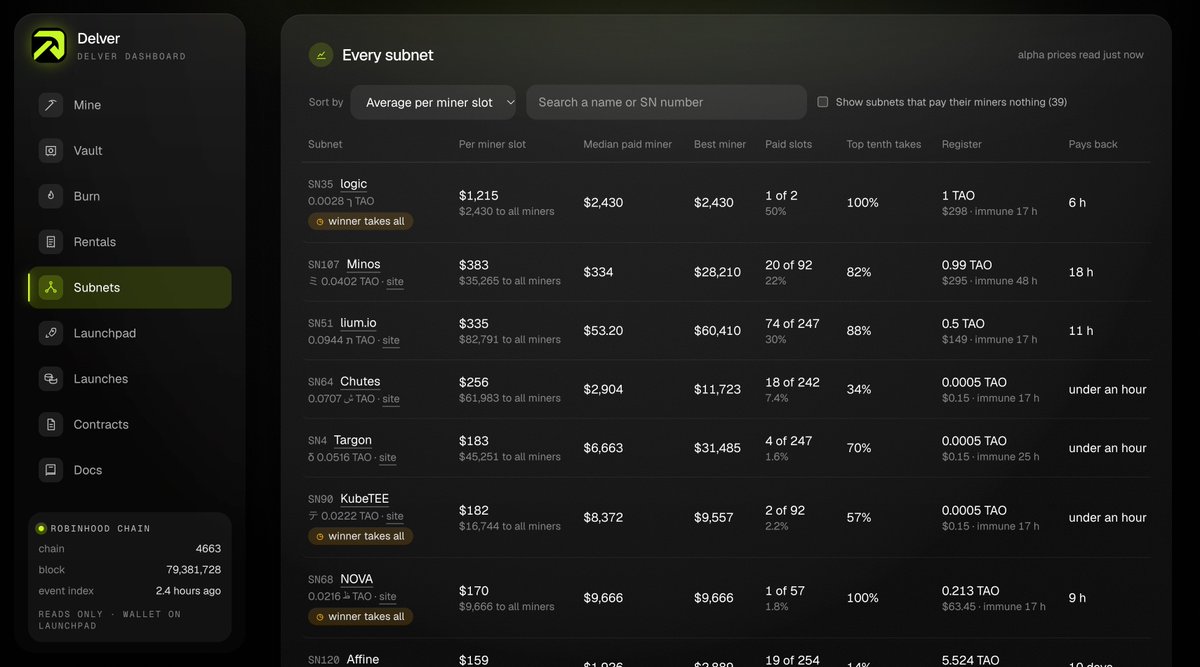Visit the lium.io site link
This screenshot has width=1200, height=667.
pos(391,341)
